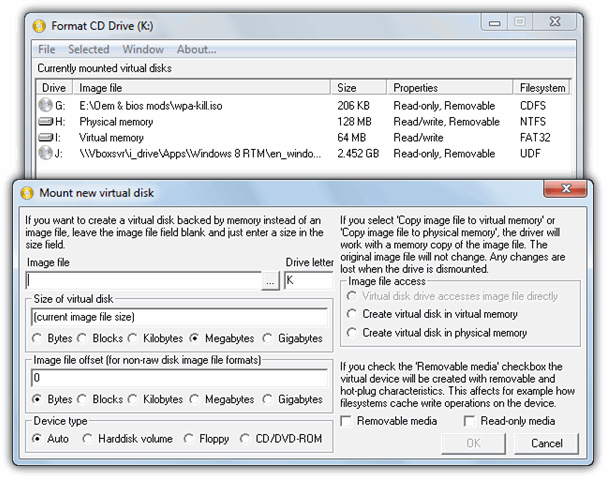Click the browse (...) button for image file

point(270,281)
